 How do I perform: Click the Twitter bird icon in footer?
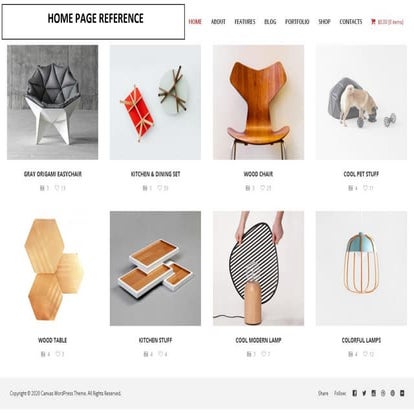(x=364, y=393)
